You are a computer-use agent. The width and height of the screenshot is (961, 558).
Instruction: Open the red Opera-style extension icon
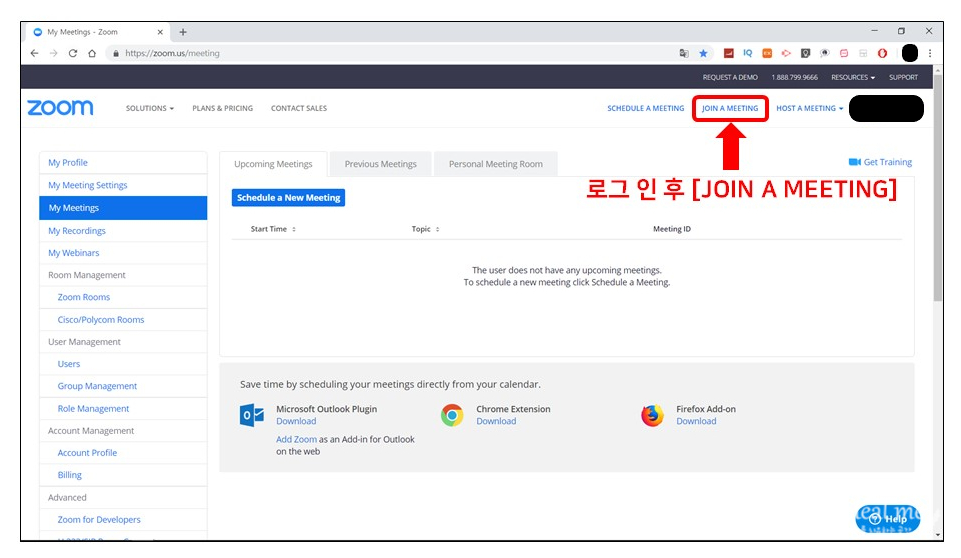[883, 53]
